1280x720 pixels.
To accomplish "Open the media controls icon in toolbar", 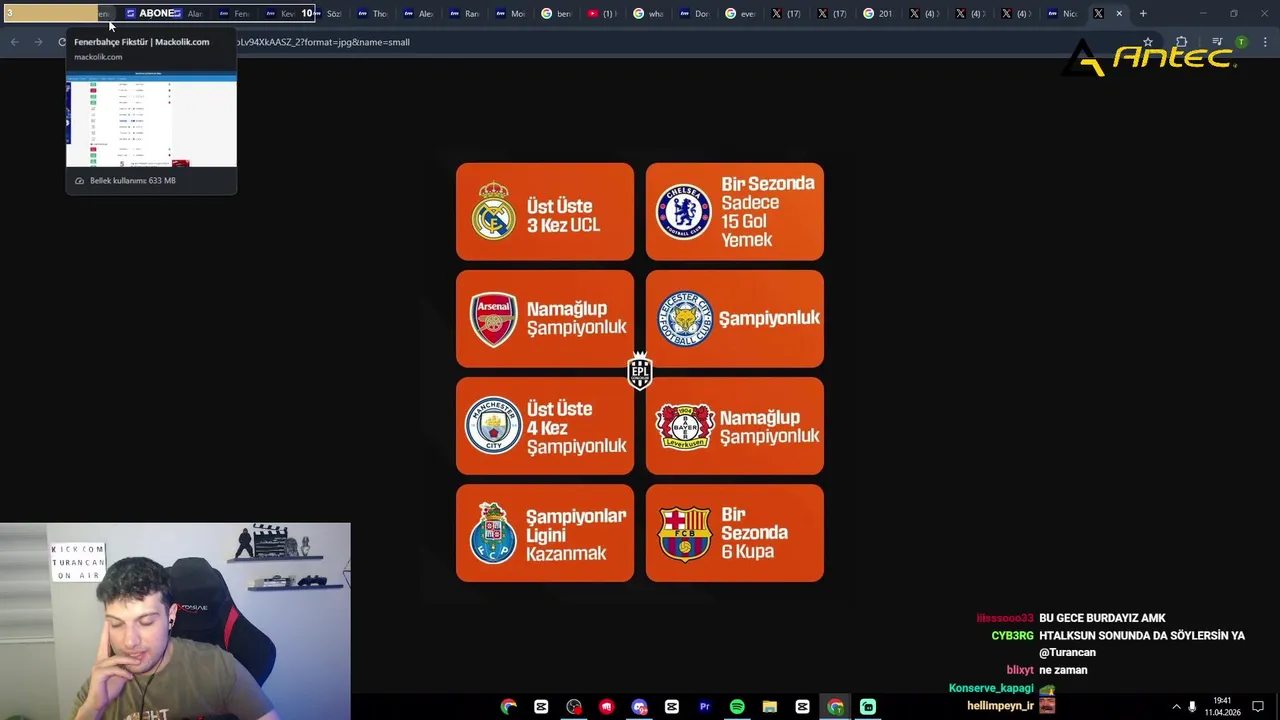I will pos(1217,42).
